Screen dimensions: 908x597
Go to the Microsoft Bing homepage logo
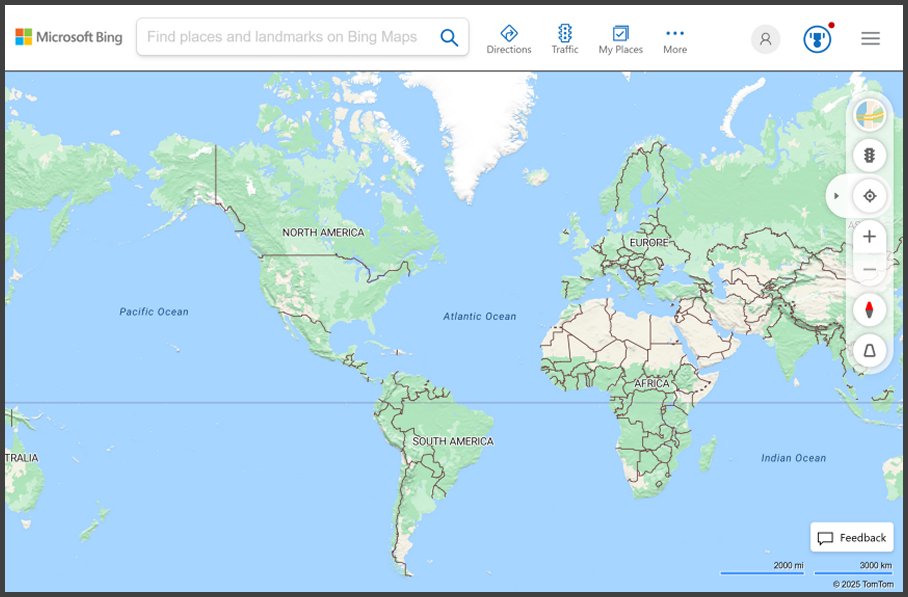(69, 37)
